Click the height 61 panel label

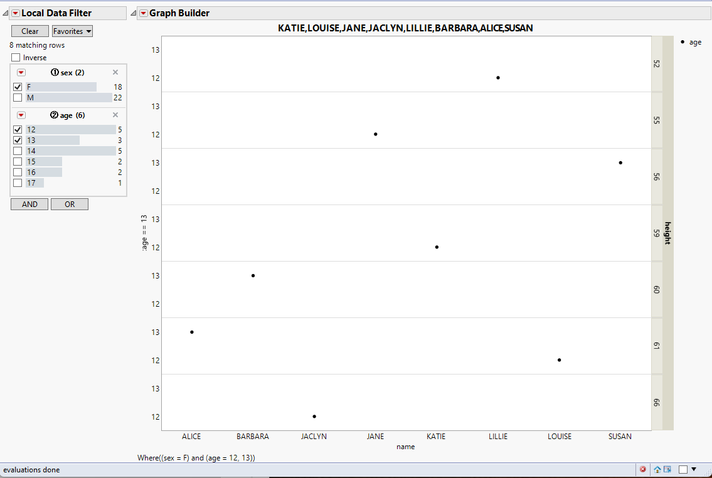pyautogui.click(x=657, y=346)
